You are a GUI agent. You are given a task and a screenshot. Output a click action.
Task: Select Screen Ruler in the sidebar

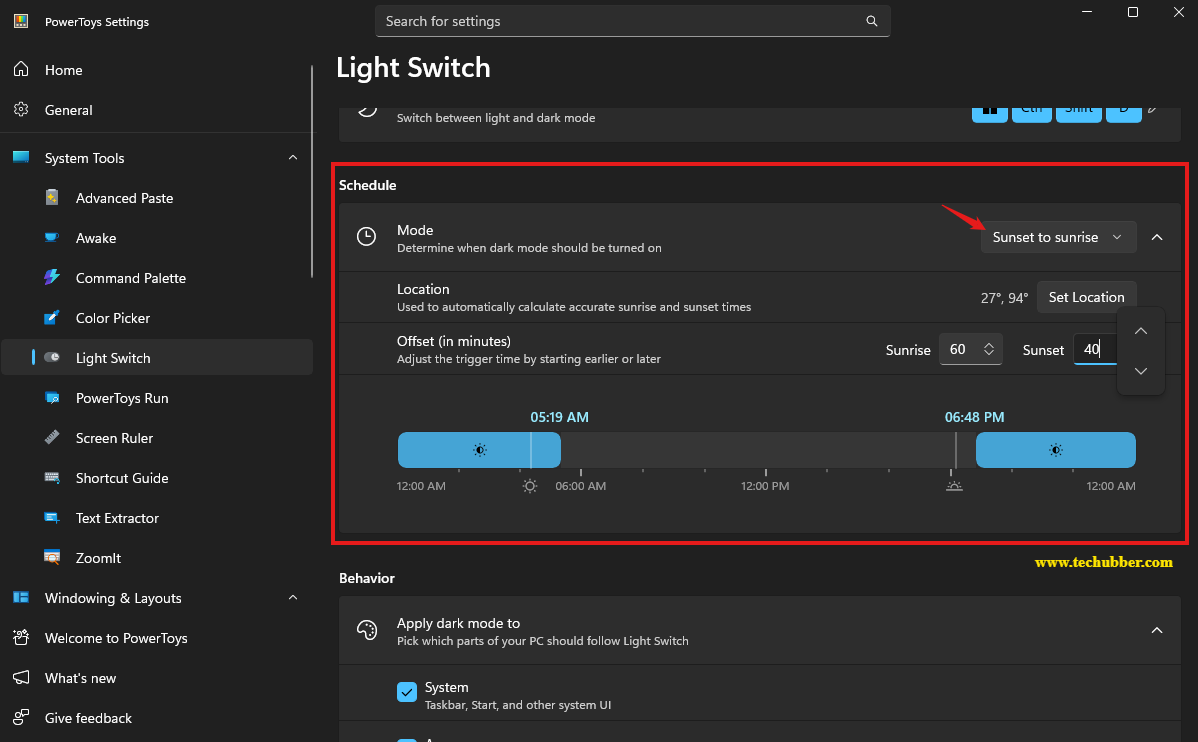(157, 437)
